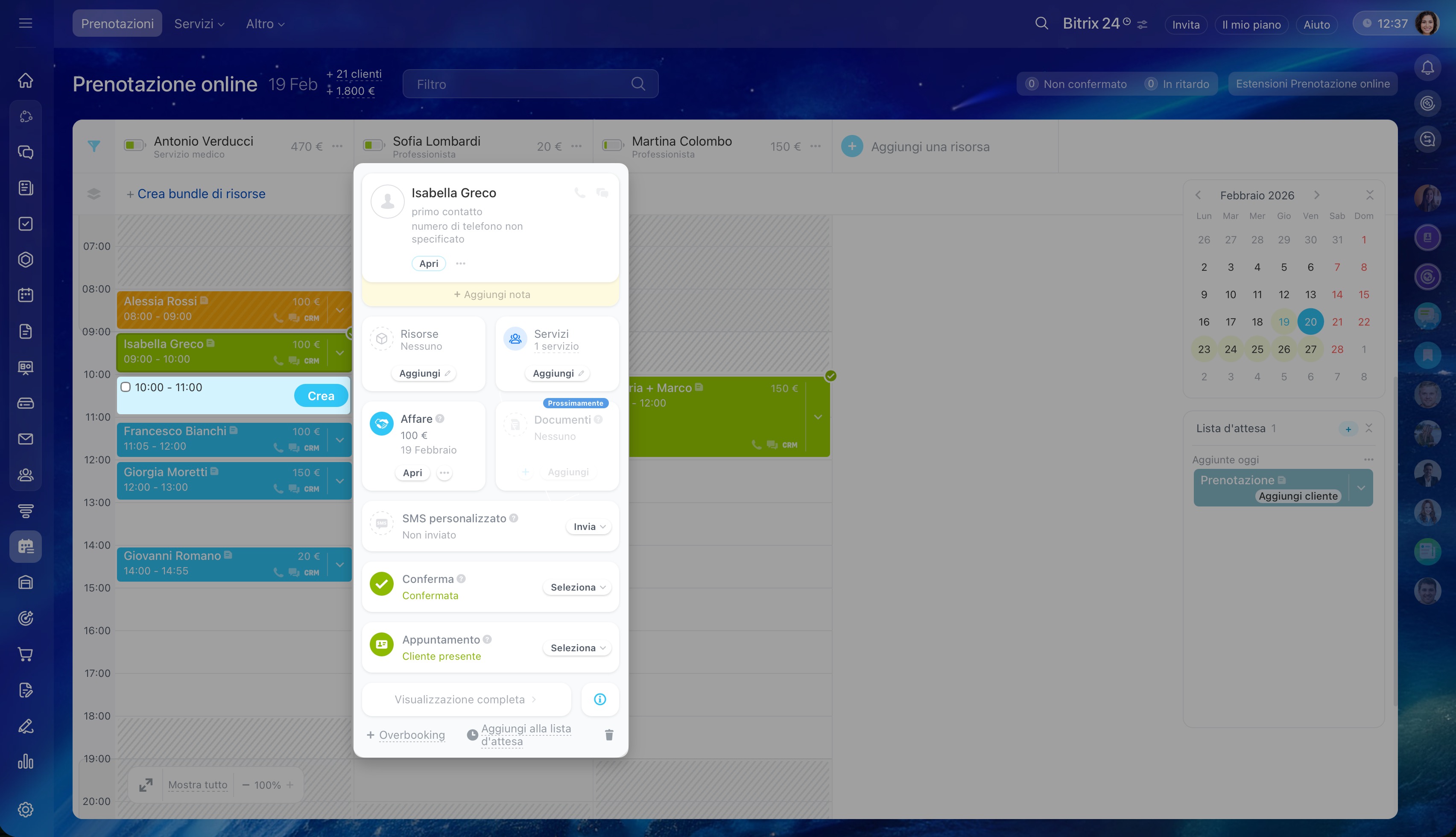Open the settings gear in left sidebar
The width and height of the screenshot is (1456, 837).
pyautogui.click(x=25, y=809)
